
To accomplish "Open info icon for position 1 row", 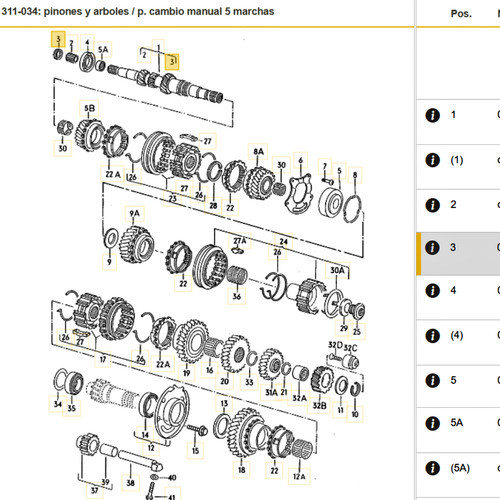I will (432, 115).
